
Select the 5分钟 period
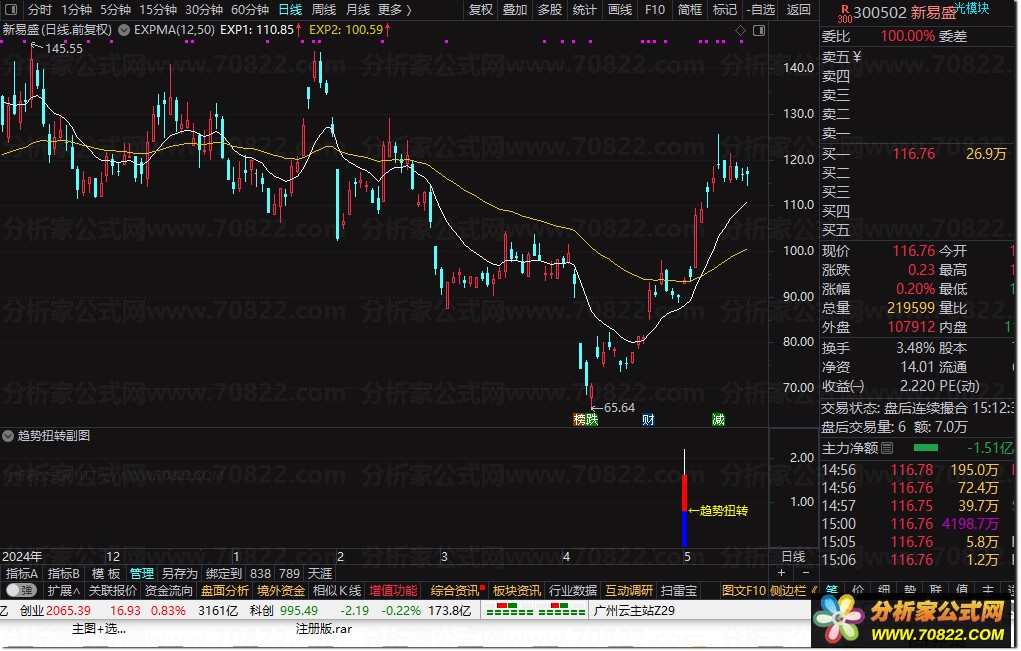[x=115, y=10]
